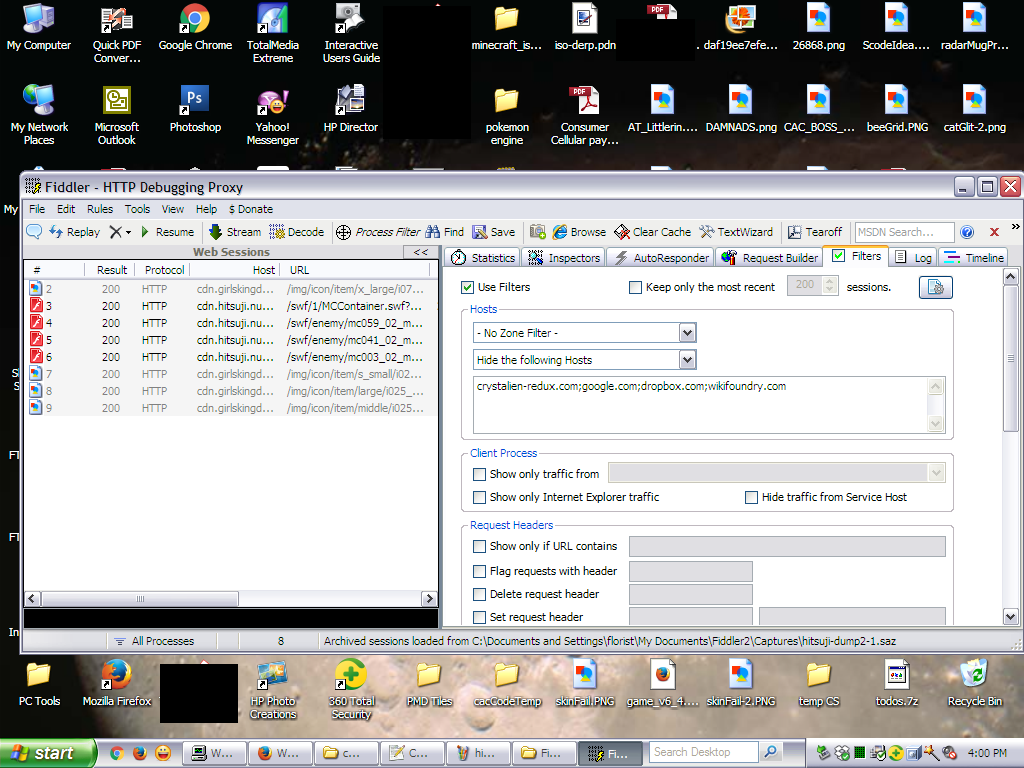Image resolution: width=1024 pixels, height=768 pixels.
Task: Switch to the Statistics tab
Action: (483, 257)
